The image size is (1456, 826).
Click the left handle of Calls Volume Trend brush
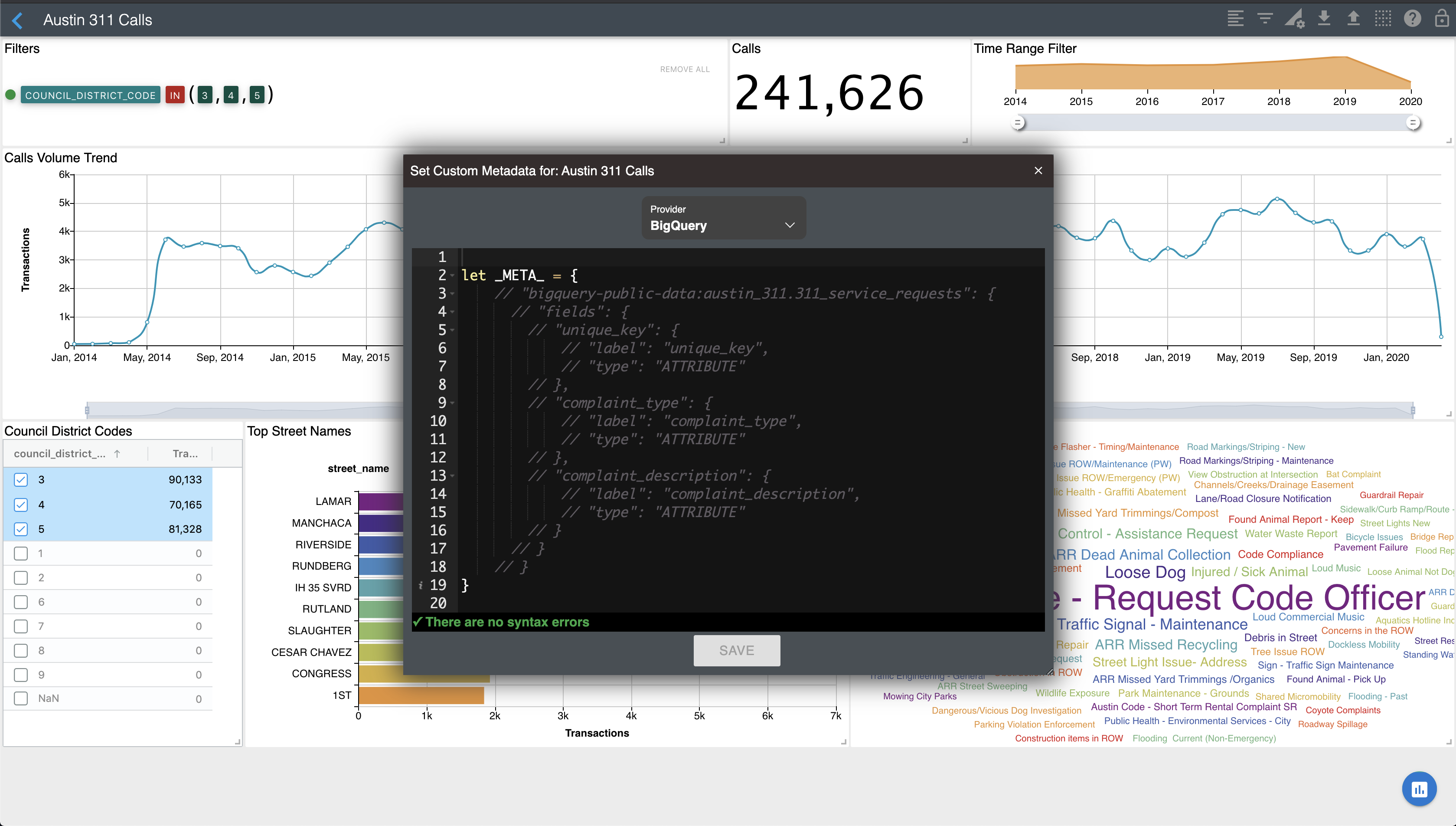87,410
